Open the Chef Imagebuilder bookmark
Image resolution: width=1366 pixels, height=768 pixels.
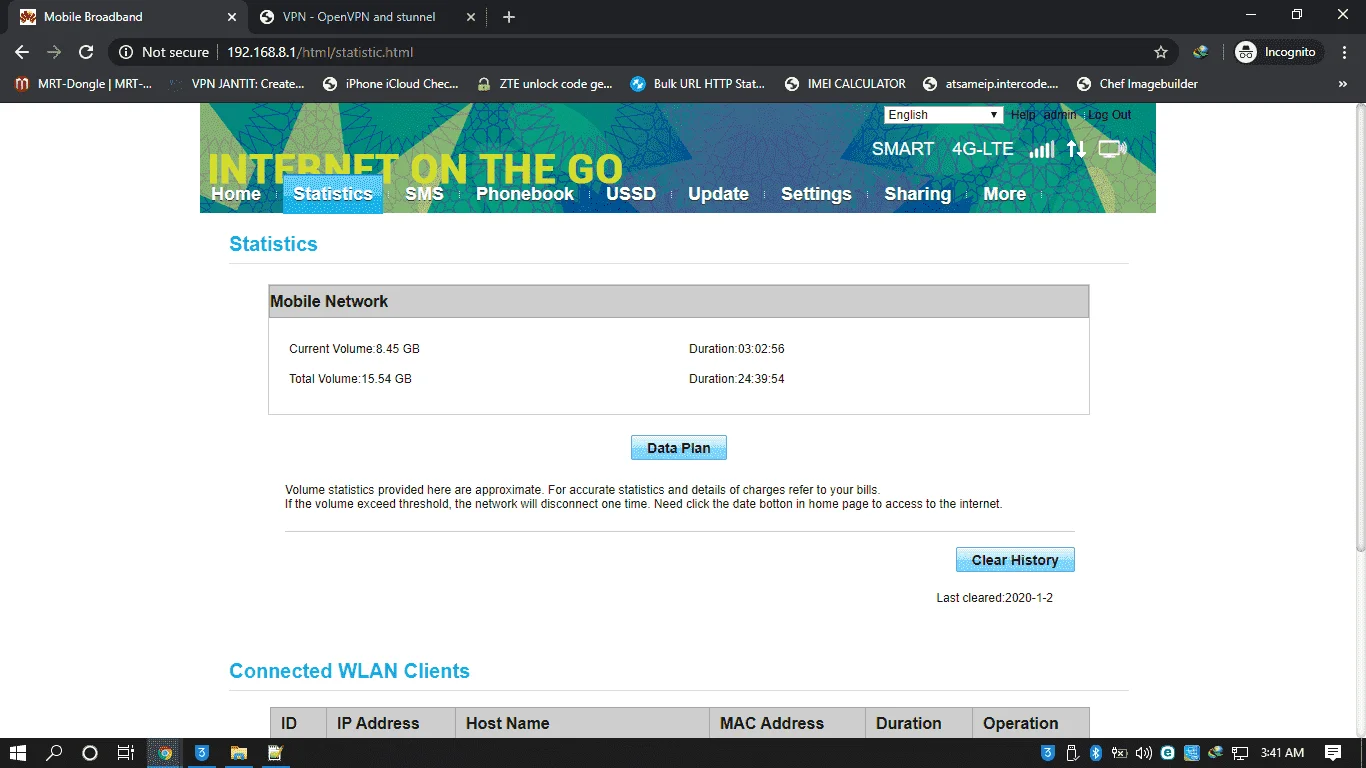coord(1138,84)
